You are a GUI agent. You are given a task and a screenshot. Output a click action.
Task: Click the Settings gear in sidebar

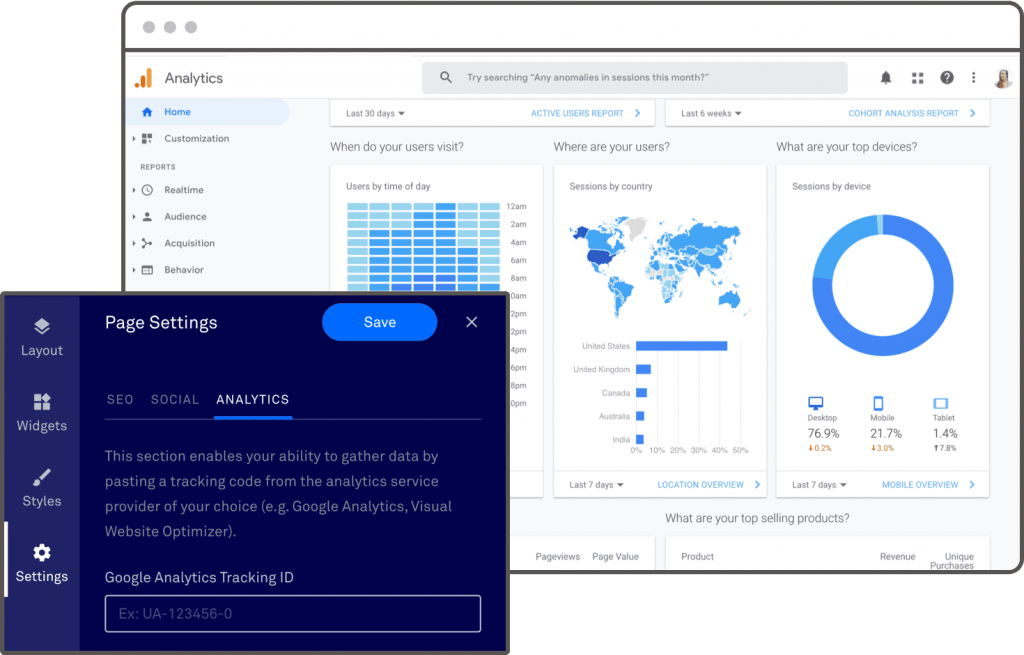(41, 563)
